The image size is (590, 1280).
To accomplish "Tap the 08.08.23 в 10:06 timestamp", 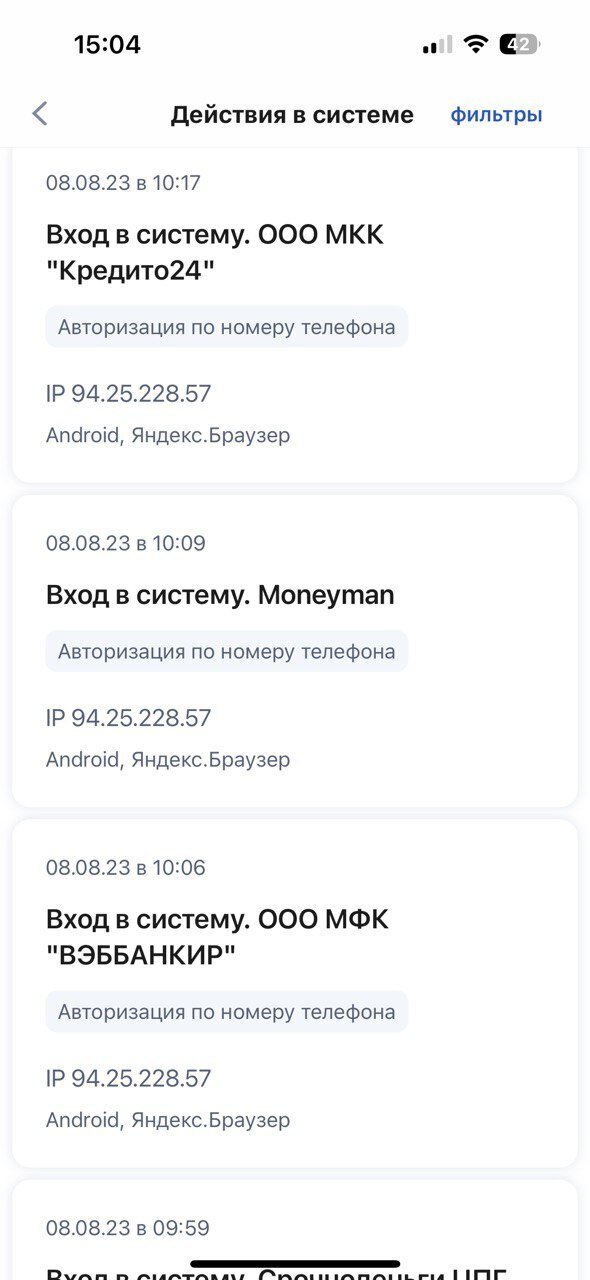I will coord(125,867).
